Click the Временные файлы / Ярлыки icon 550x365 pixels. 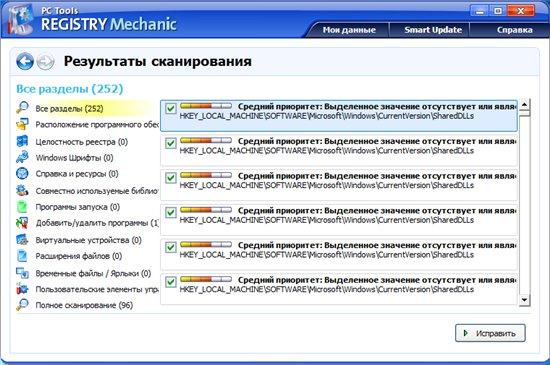coord(22,273)
